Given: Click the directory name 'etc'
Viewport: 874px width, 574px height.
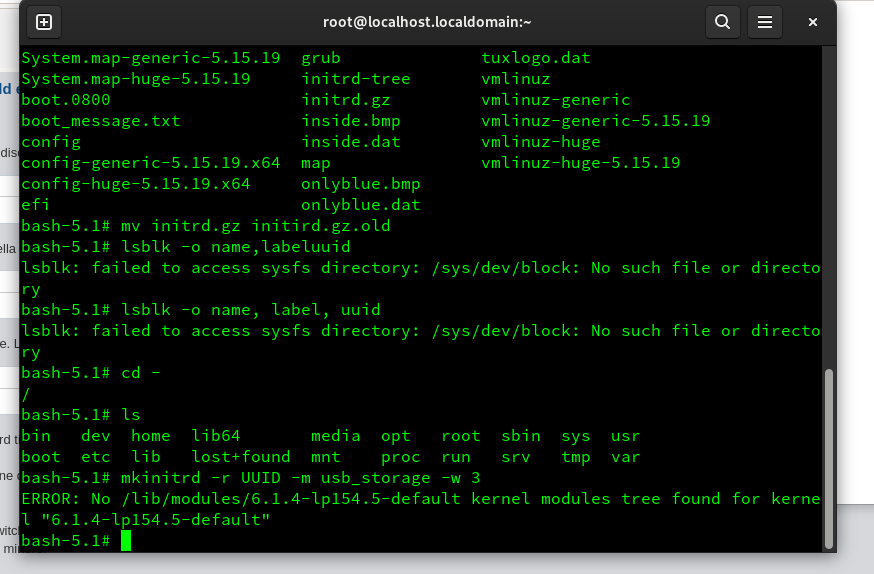Looking at the screenshot, I should click(96, 457).
